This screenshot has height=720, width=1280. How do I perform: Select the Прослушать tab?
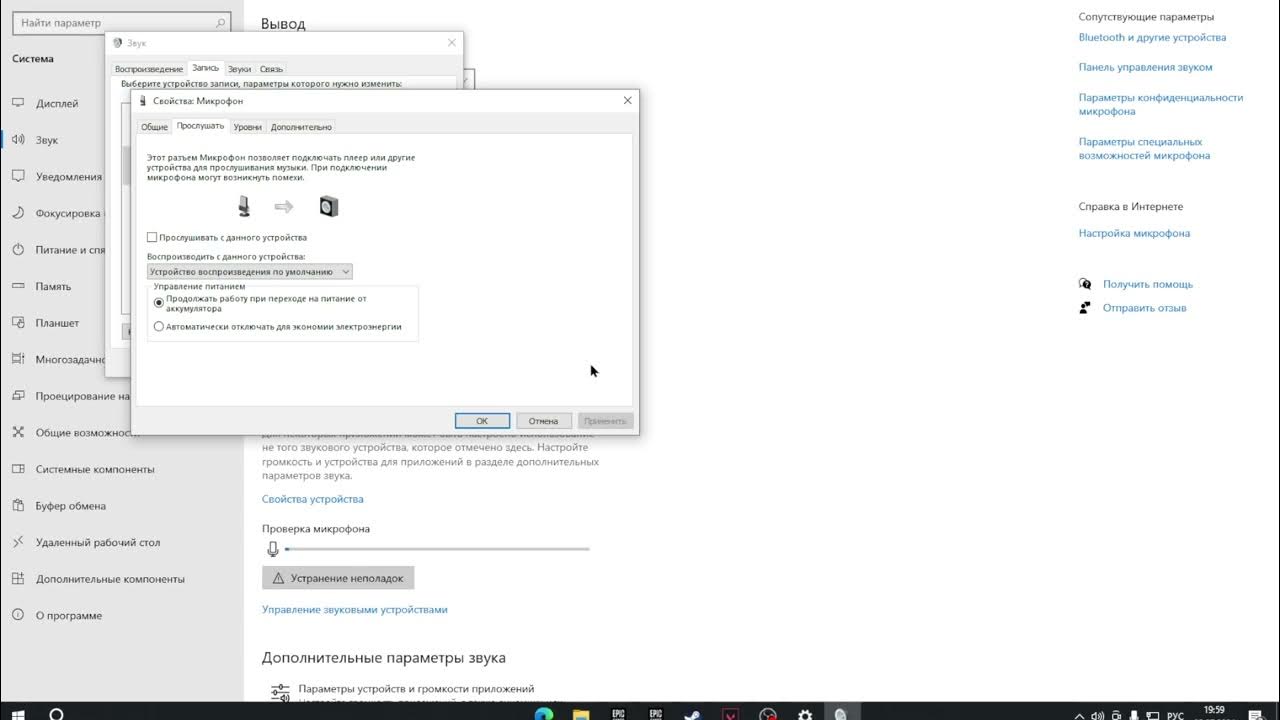(200, 126)
